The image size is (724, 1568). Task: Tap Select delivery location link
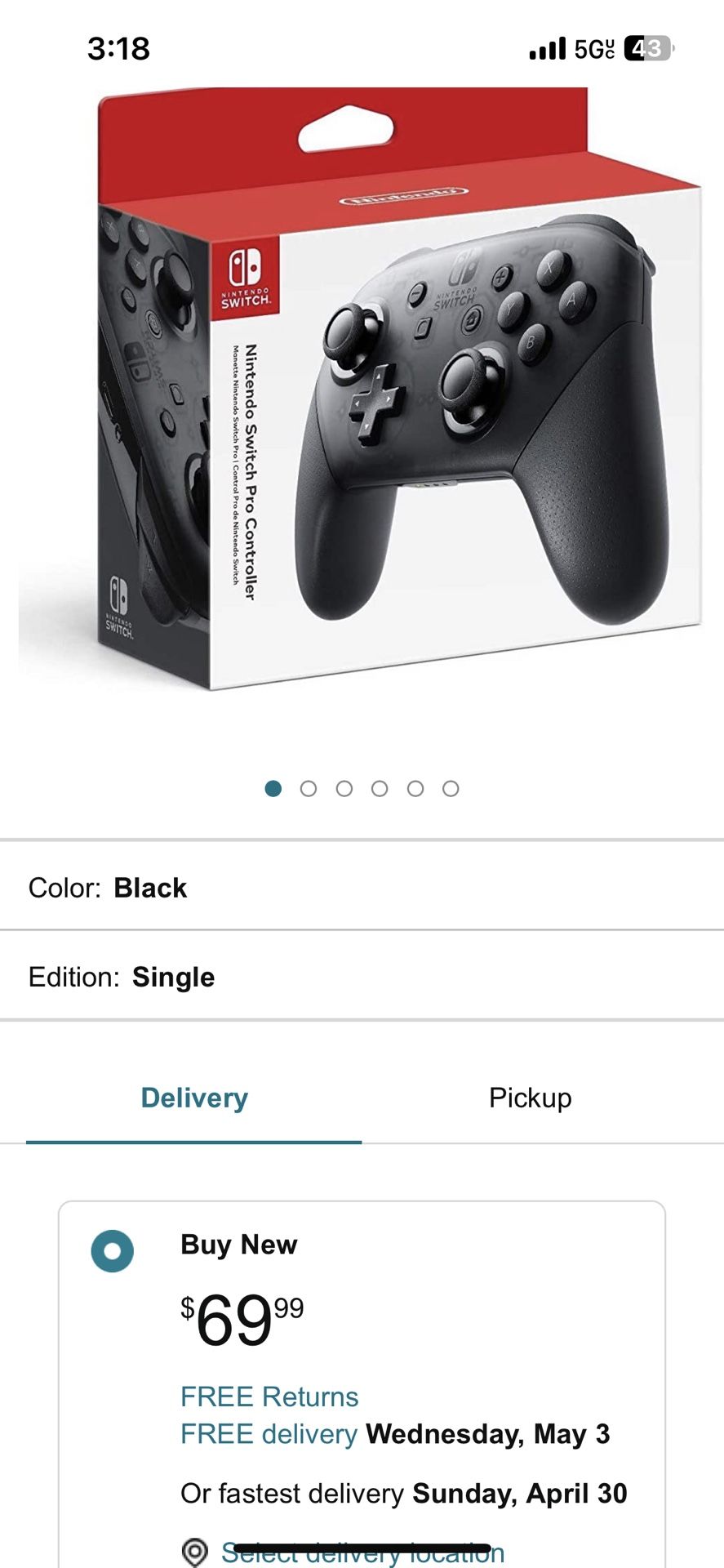coord(363,1552)
